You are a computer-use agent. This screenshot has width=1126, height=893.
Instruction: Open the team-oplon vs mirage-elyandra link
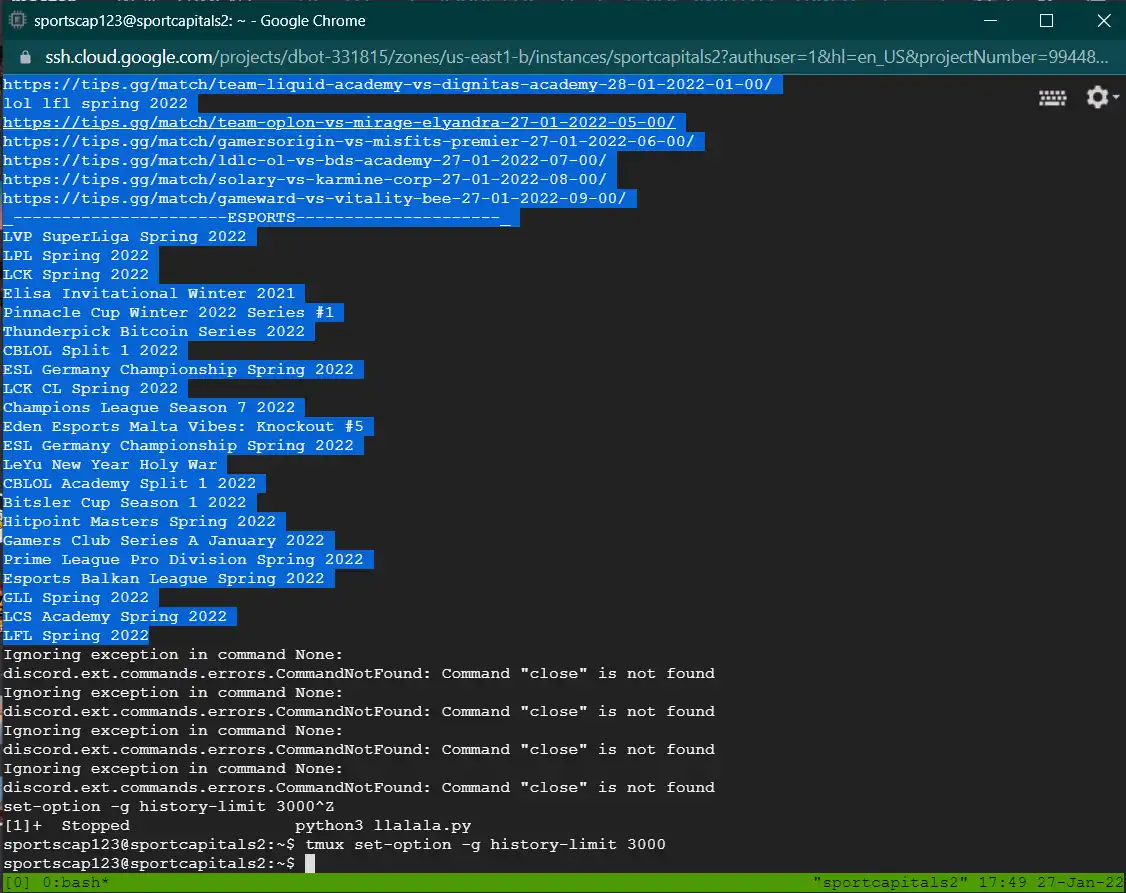click(339, 122)
